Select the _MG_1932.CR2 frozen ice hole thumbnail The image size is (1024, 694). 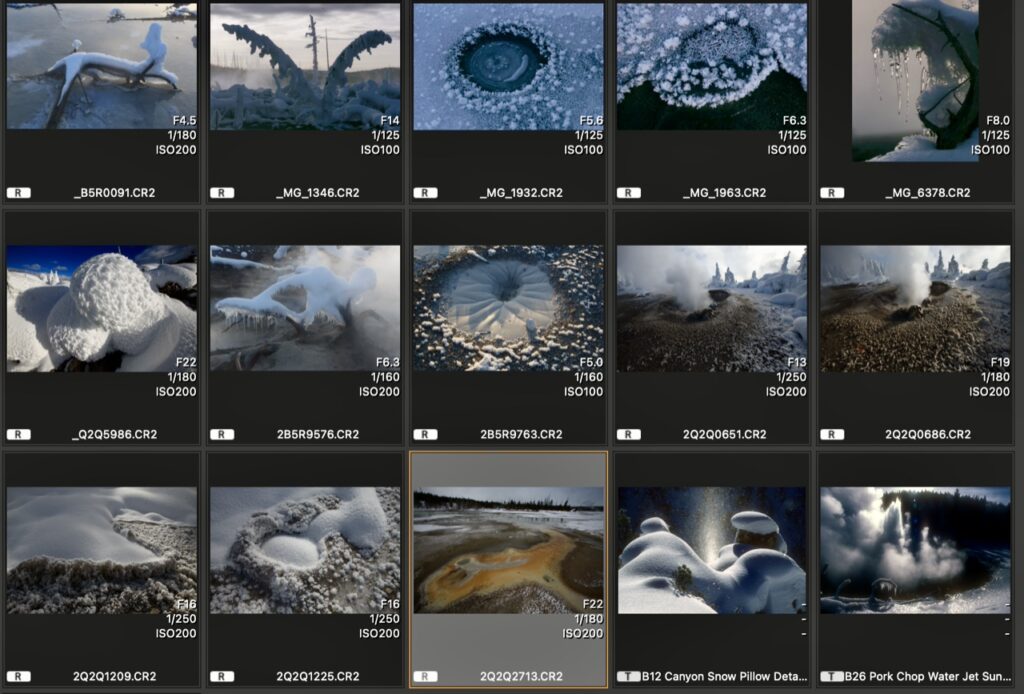pos(508,66)
